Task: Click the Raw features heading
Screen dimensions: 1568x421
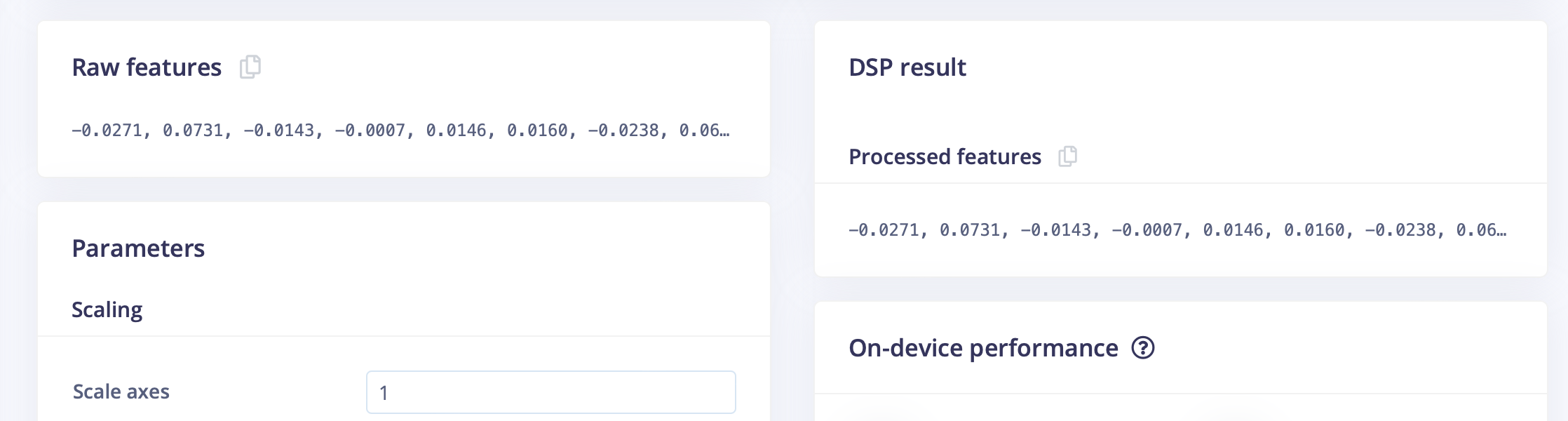Action: 147,67
